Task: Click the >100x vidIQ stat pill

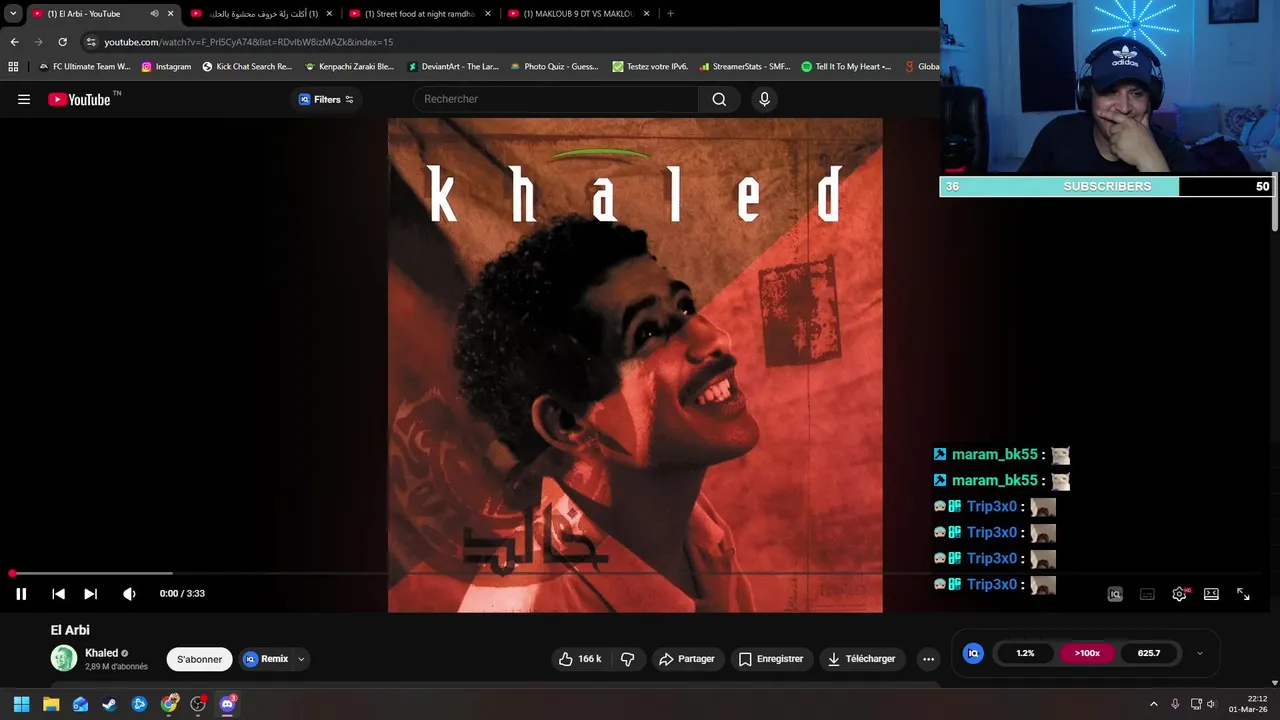Action: 1087,653
